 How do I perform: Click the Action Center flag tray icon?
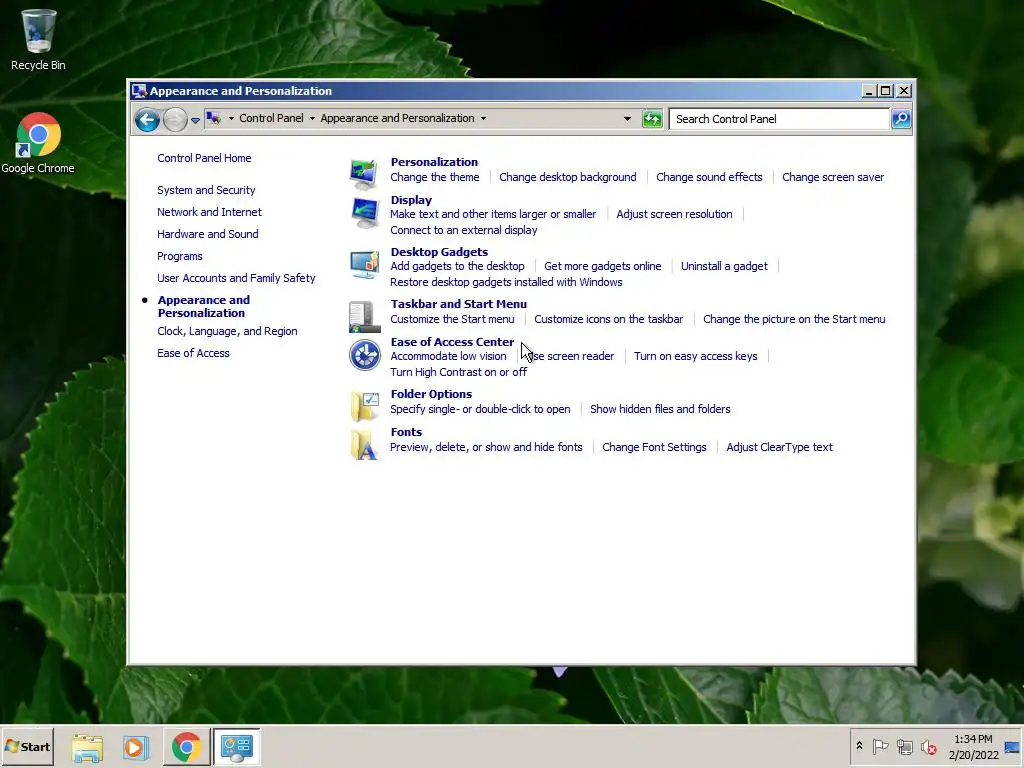pyautogui.click(x=880, y=746)
